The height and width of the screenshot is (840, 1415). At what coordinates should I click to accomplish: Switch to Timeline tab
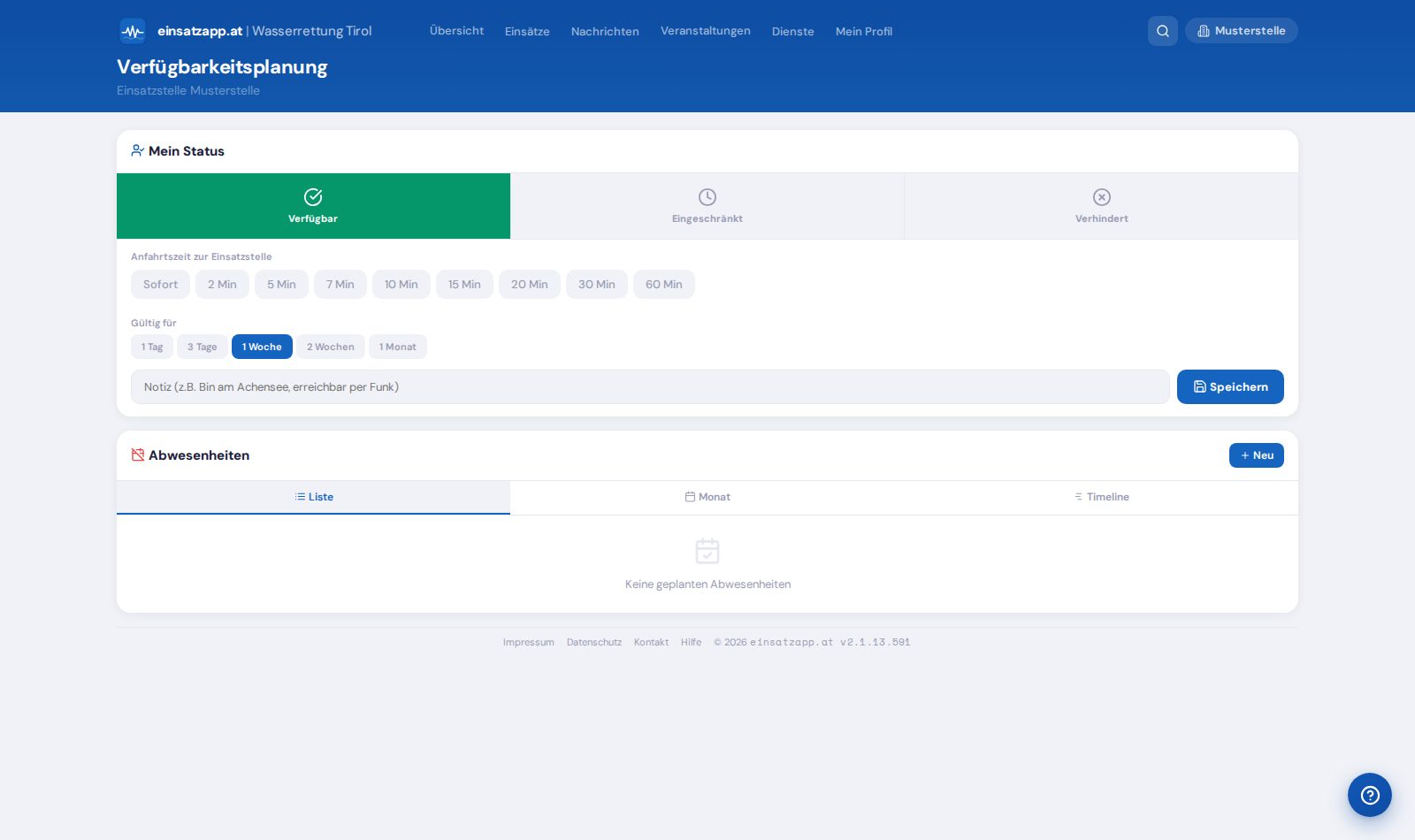pos(1101,497)
